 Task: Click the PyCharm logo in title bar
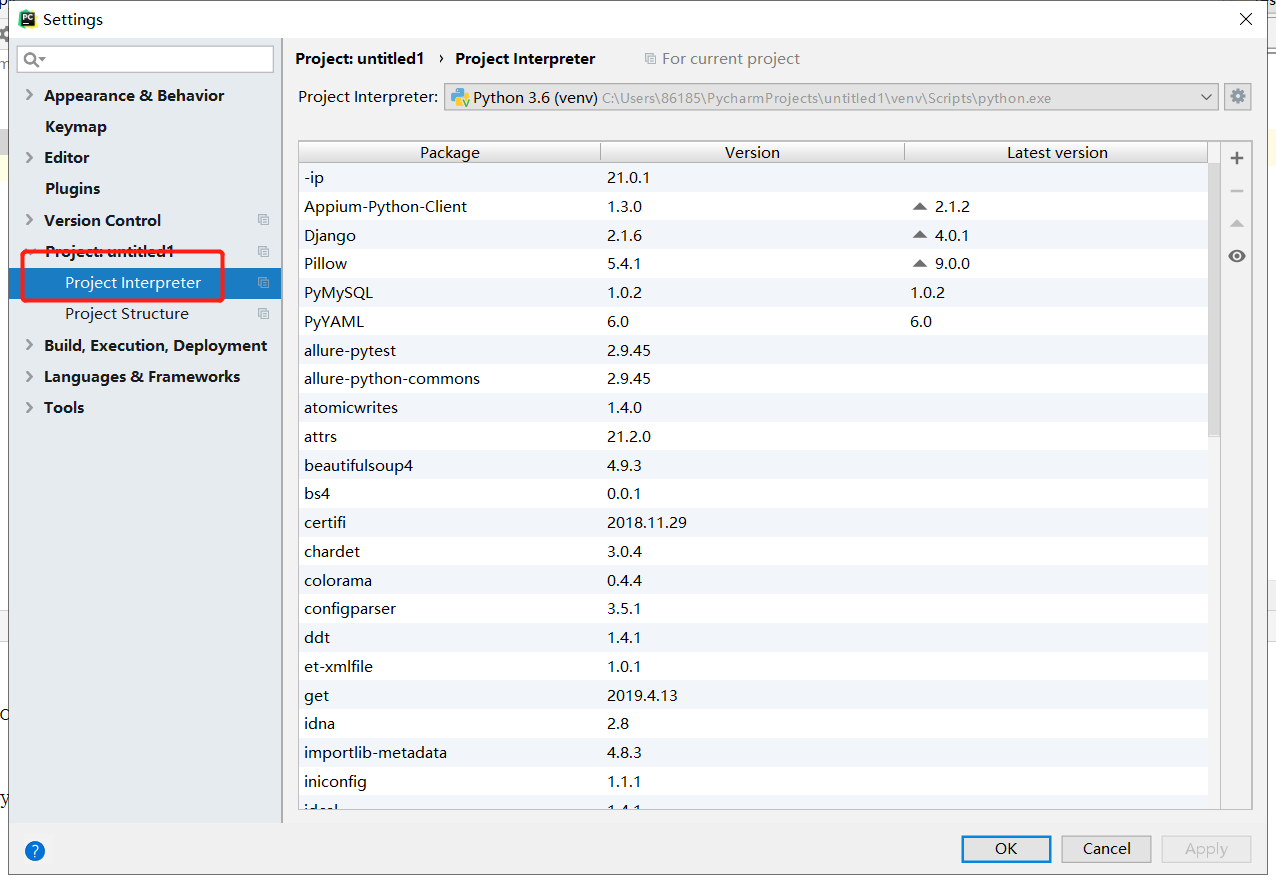pyautogui.click(x=28, y=19)
